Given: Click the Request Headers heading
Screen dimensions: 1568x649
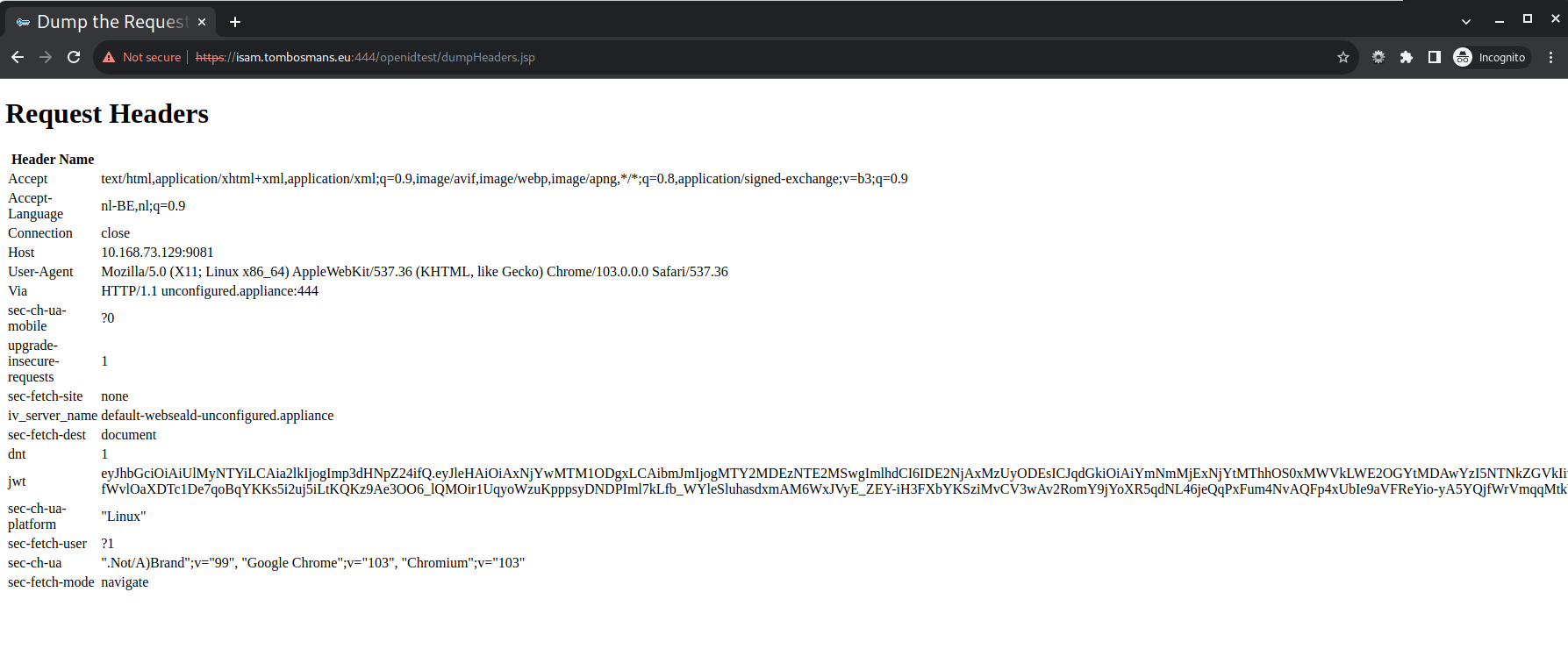Looking at the screenshot, I should [107, 114].
